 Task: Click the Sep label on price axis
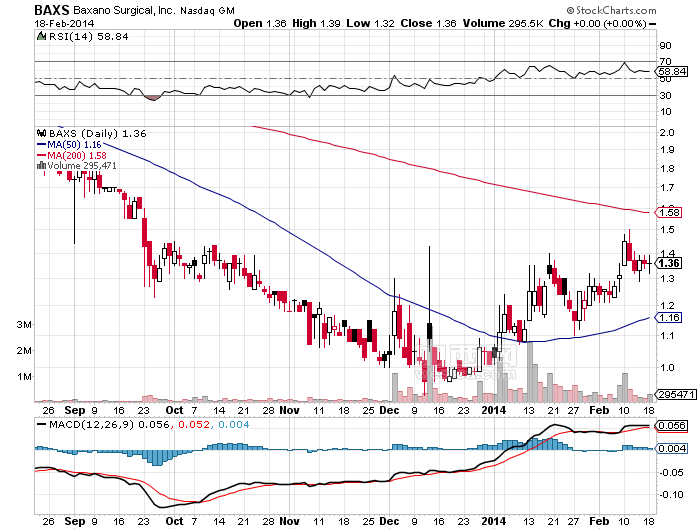[x=75, y=410]
